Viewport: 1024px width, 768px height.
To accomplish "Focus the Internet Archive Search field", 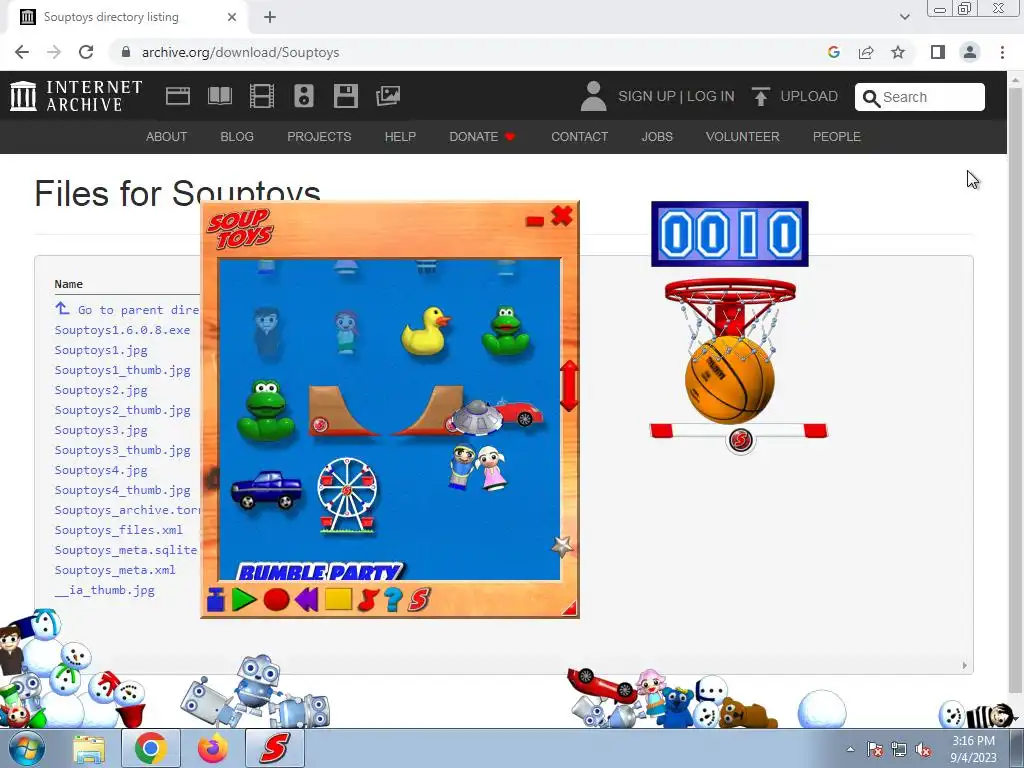I will coord(920,97).
